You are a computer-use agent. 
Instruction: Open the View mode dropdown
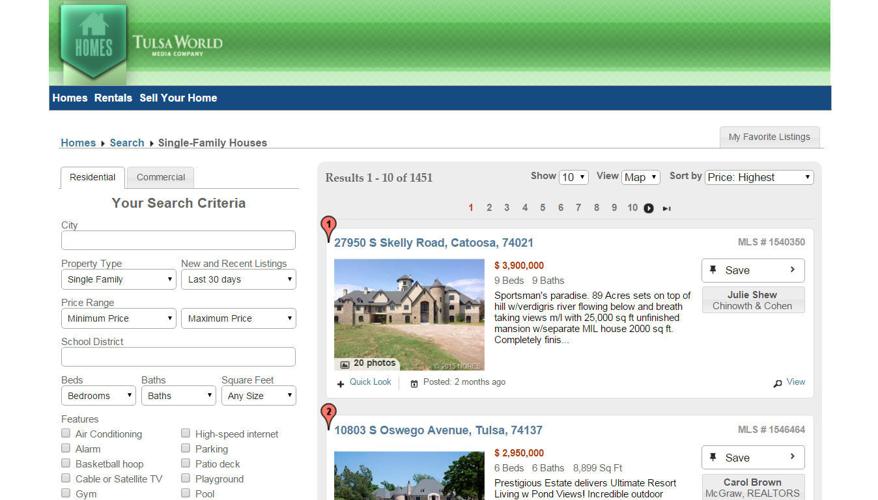pos(641,177)
